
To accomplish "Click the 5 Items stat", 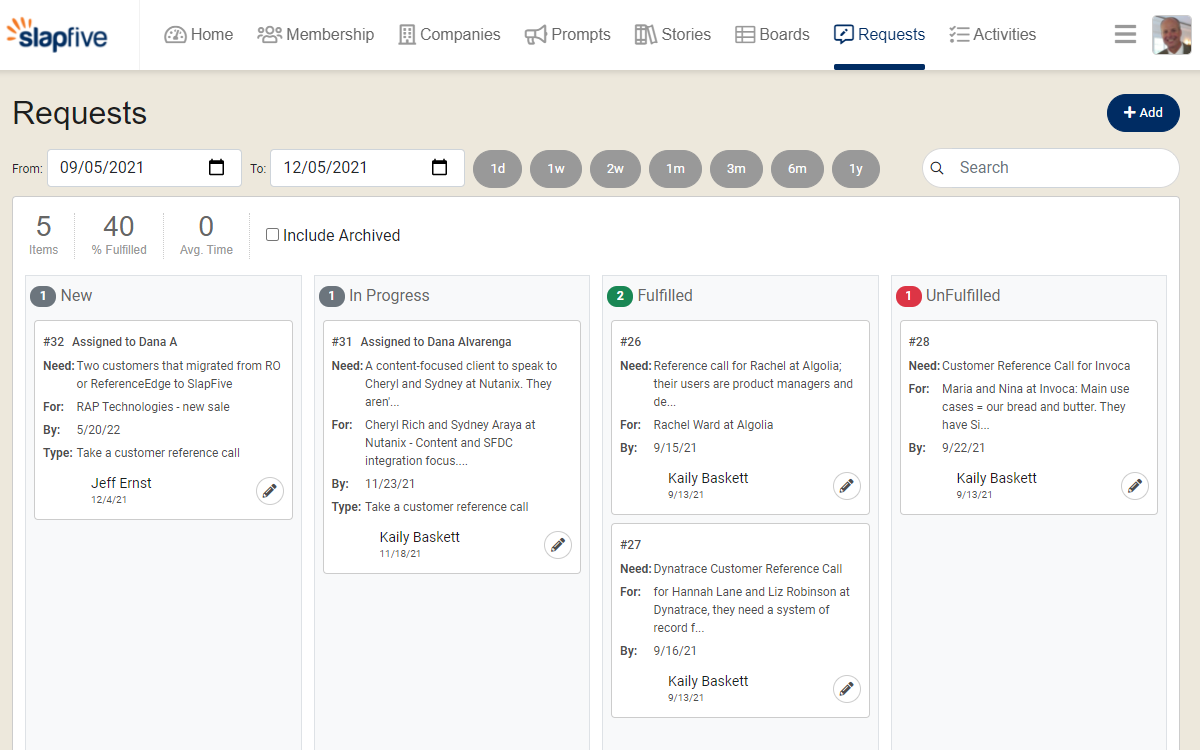I will coord(43,236).
